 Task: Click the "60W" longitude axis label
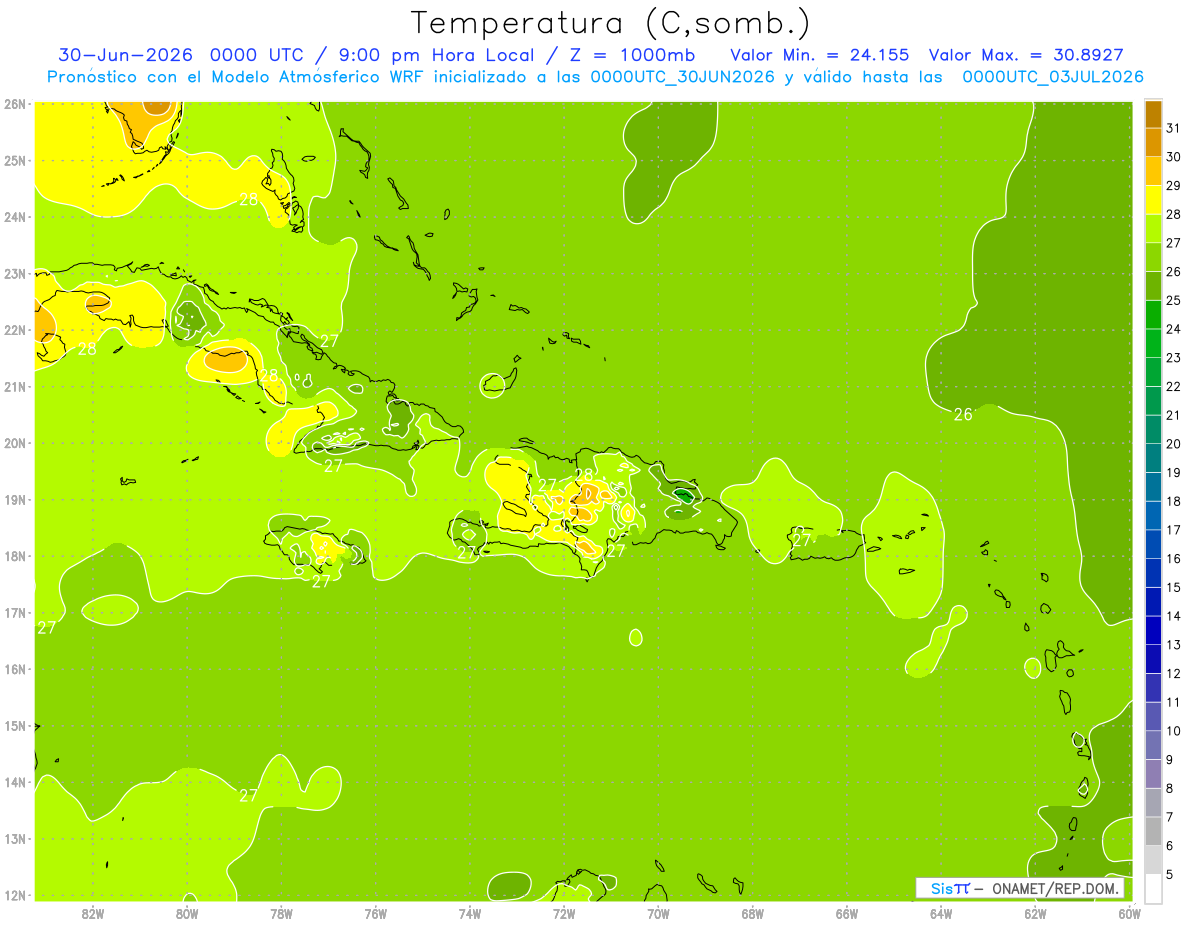1128,913
